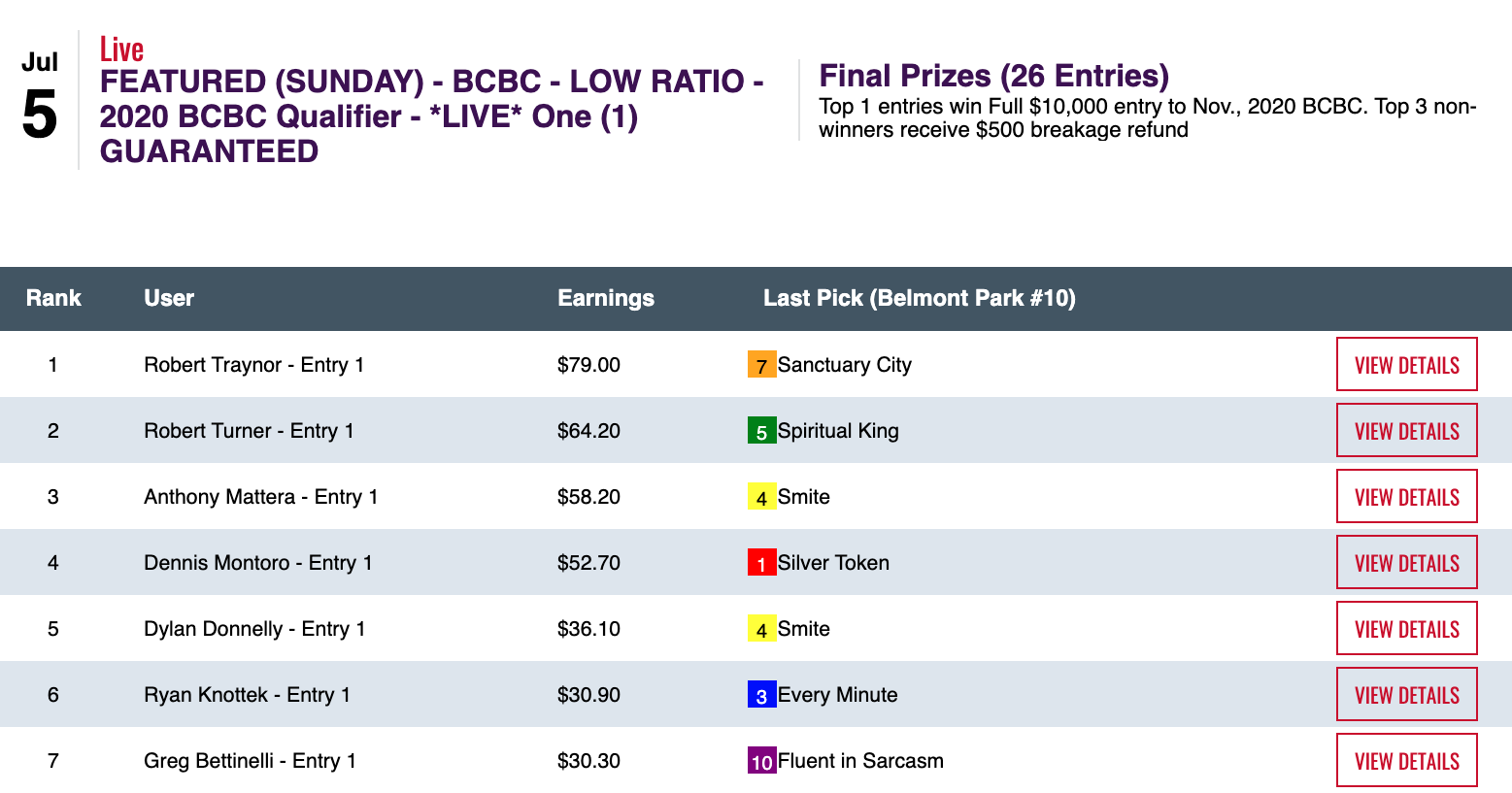Screen dimensions: 1512x793
Task: Click yellow 4 badge in Anthony Mattera's row
Action: point(761,497)
